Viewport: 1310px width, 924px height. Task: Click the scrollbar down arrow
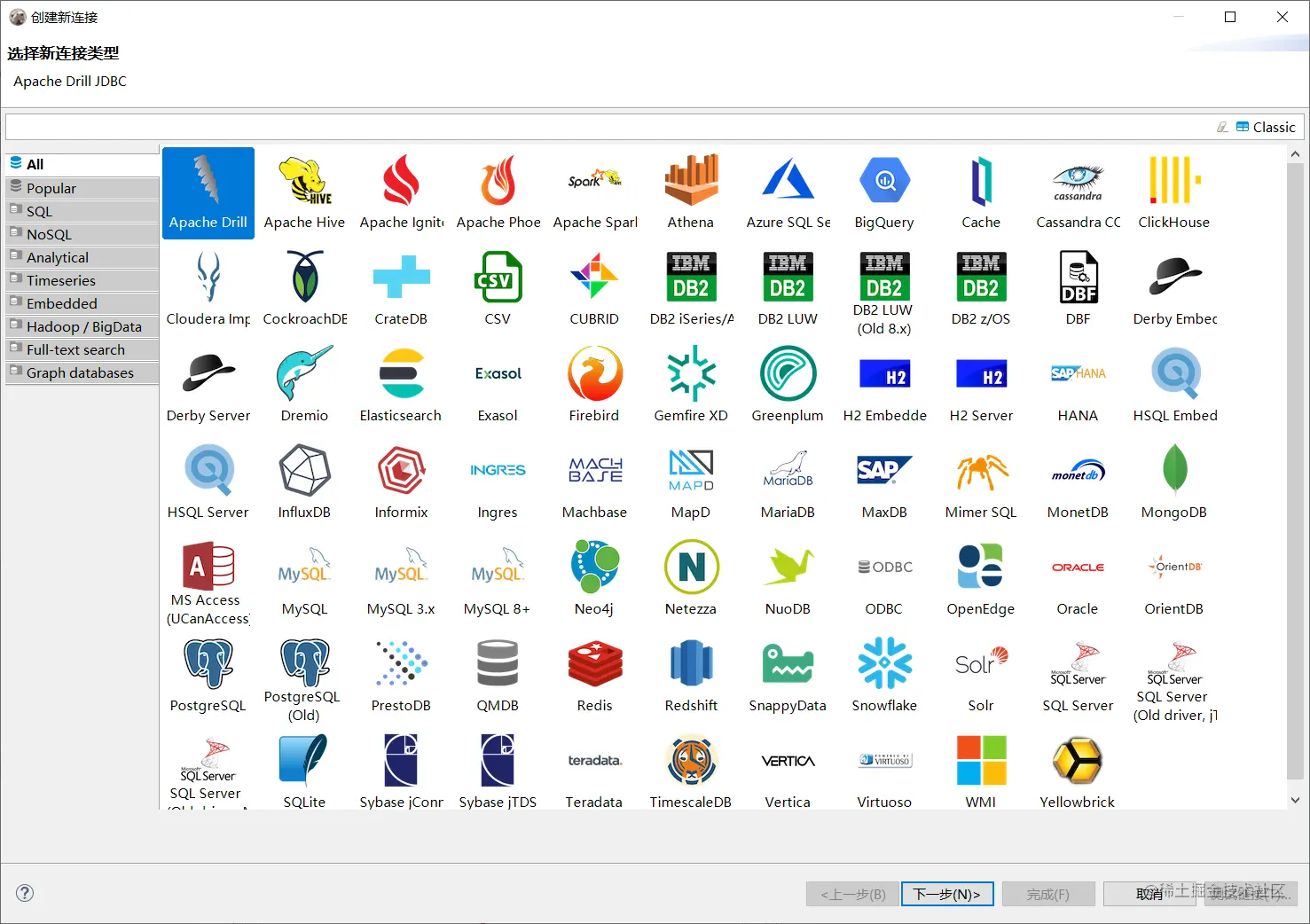coord(1295,800)
